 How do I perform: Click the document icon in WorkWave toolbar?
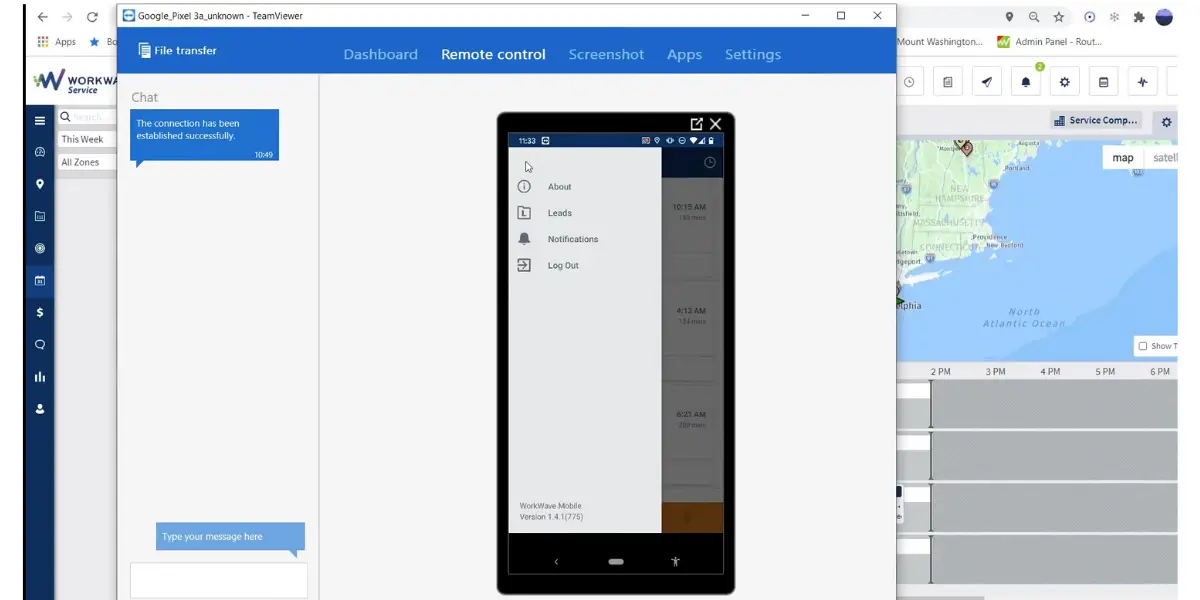[948, 82]
